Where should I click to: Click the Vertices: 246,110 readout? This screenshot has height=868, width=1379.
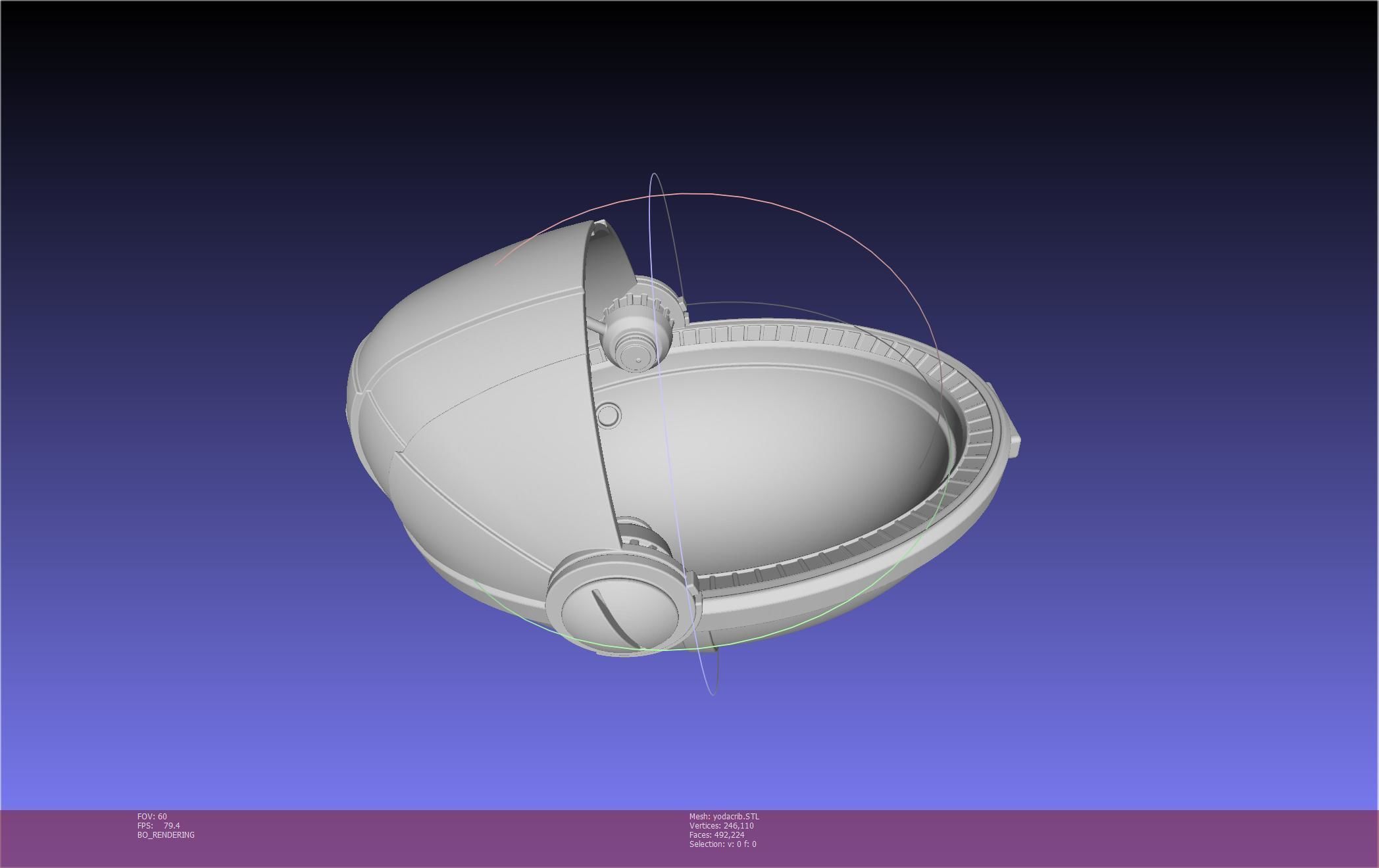[x=721, y=826]
